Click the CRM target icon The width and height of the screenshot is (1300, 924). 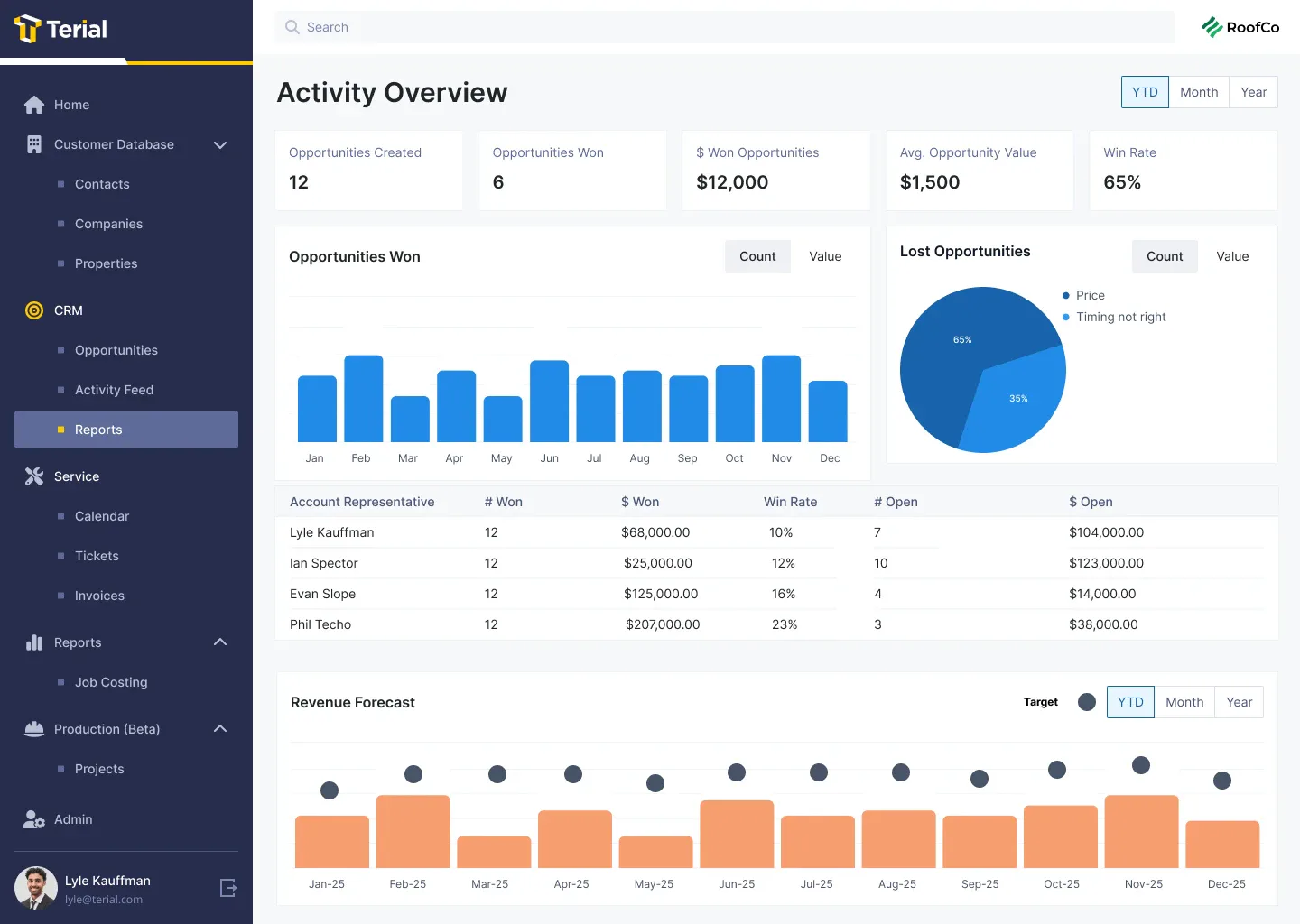click(x=34, y=310)
